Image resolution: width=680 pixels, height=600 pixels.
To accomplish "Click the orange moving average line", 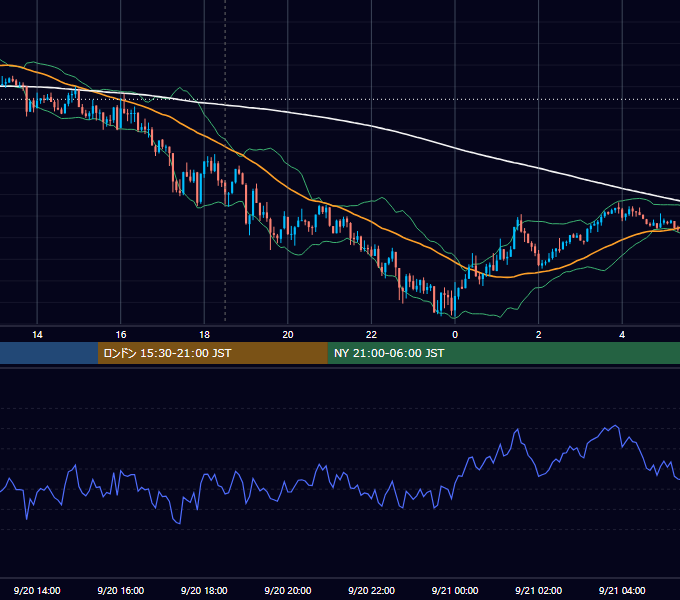I will click(x=371, y=222).
